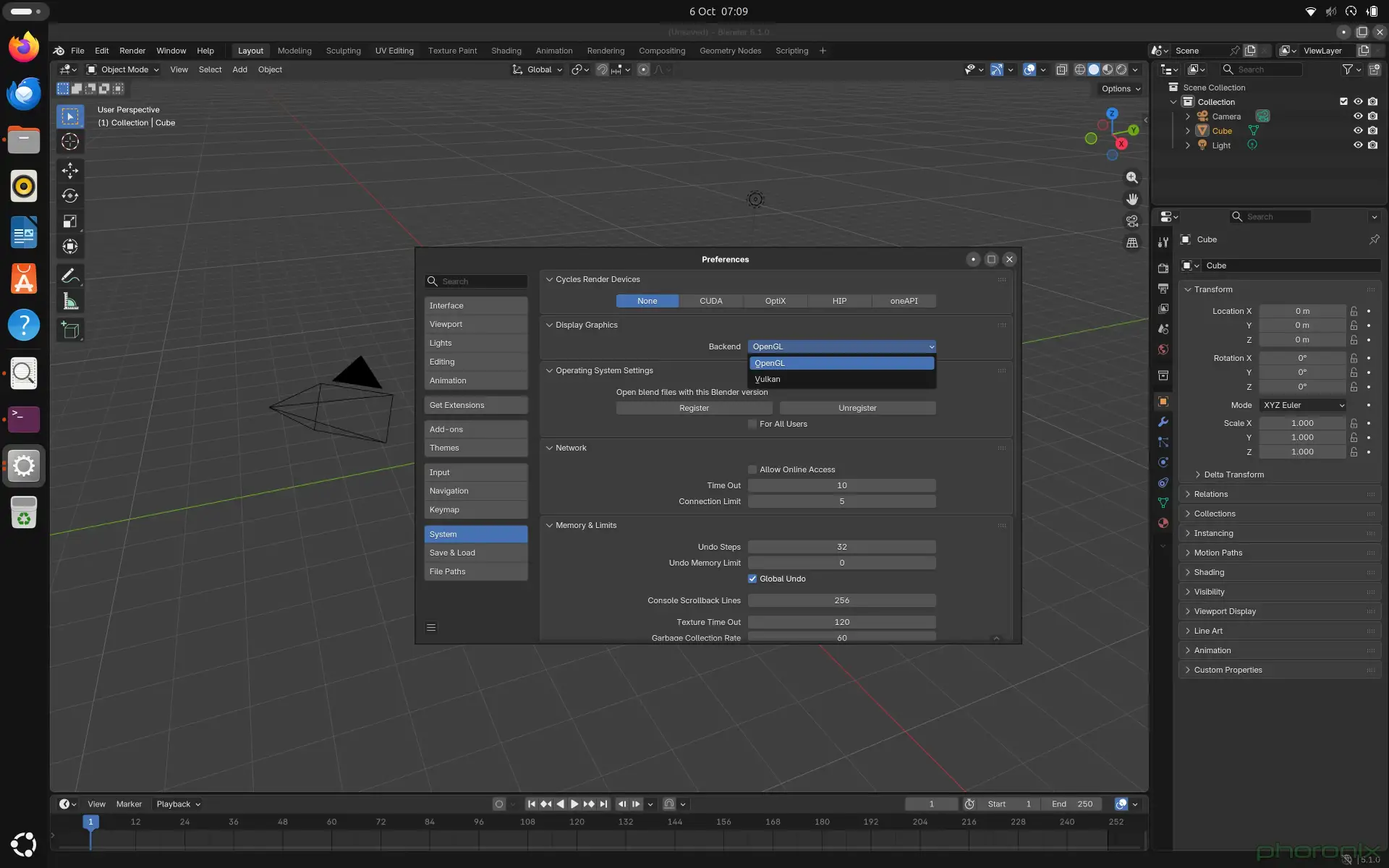The image size is (1389, 868).
Task: Toggle camera view icon in viewport
Action: [x=1132, y=221]
